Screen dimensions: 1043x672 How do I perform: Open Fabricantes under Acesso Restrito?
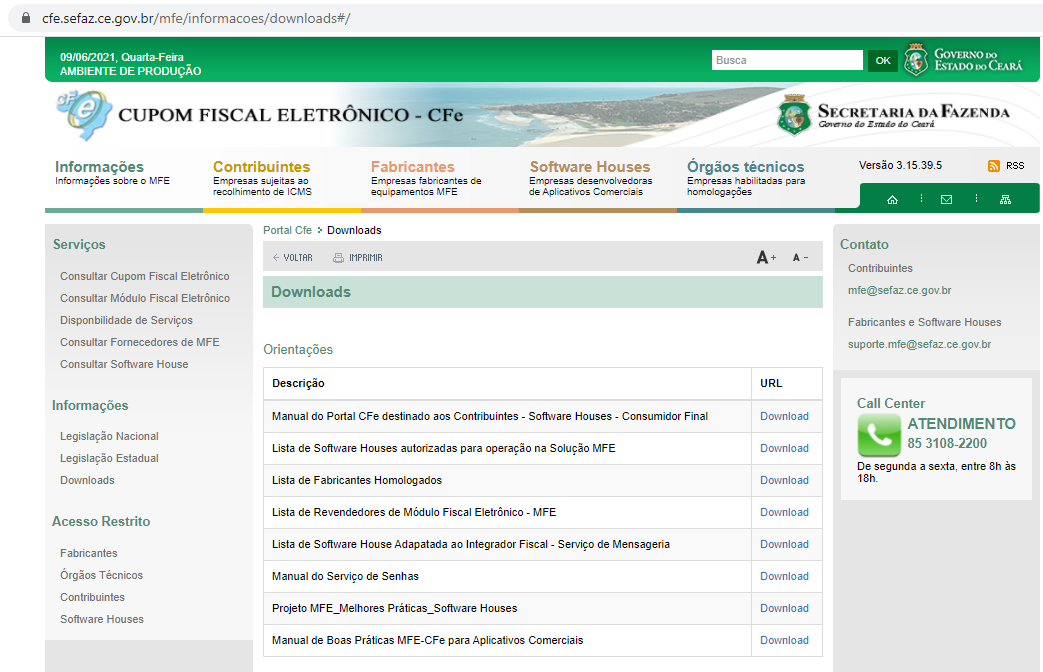click(88, 553)
